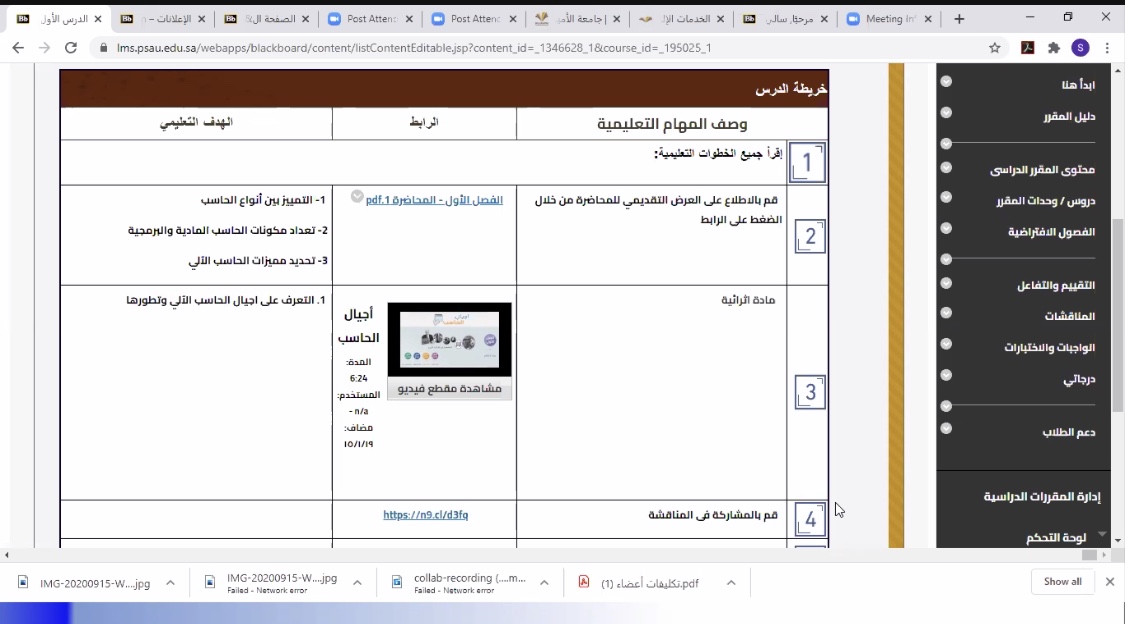Open the n9.cl/d3fq discussion link
The width and height of the screenshot is (1125, 624).
click(425, 515)
